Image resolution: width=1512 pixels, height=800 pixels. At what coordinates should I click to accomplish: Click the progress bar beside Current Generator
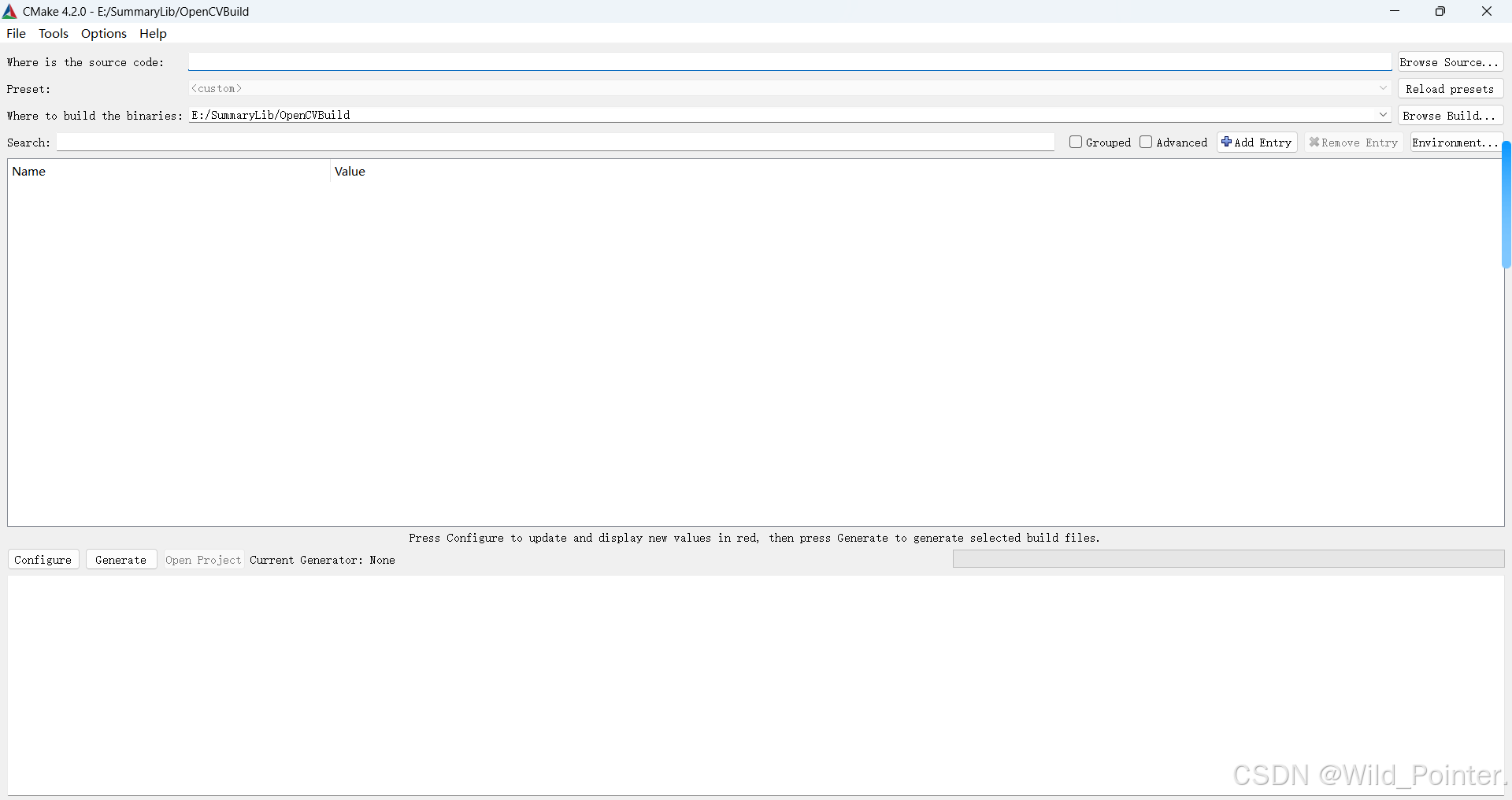click(1228, 559)
